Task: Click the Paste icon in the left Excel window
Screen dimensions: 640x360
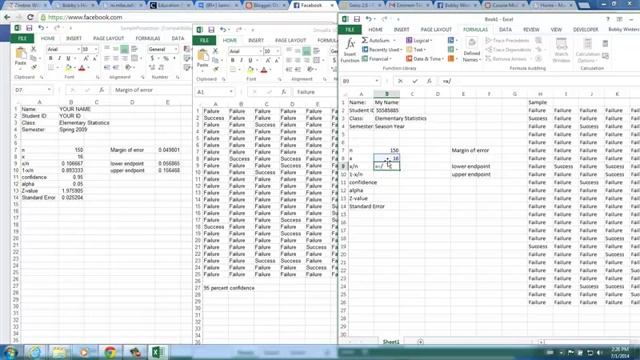Action: point(20,53)
